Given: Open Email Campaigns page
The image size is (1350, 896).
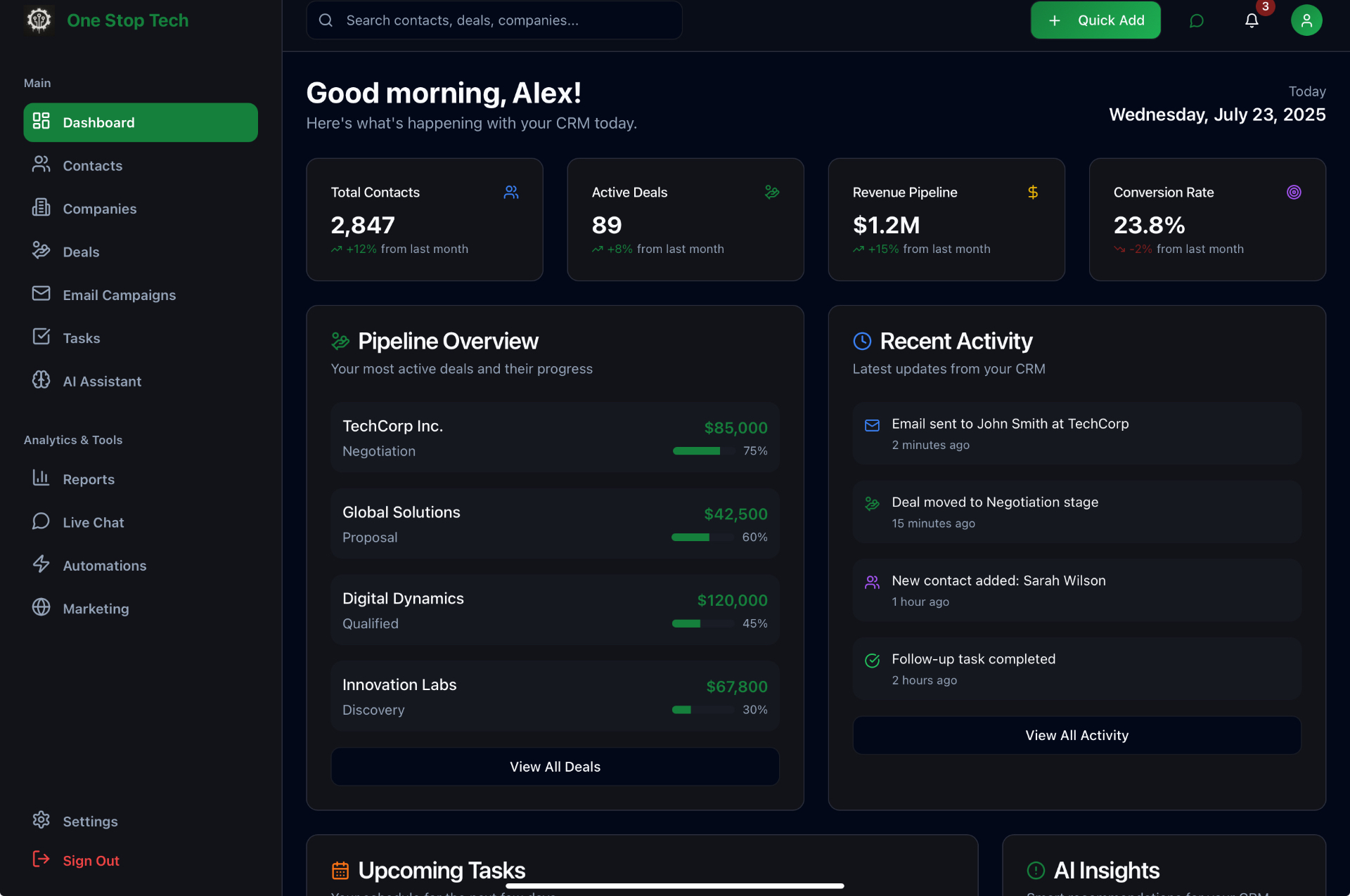Looking at the screenshot, I should pyautogui.click(x=141, y=294).
